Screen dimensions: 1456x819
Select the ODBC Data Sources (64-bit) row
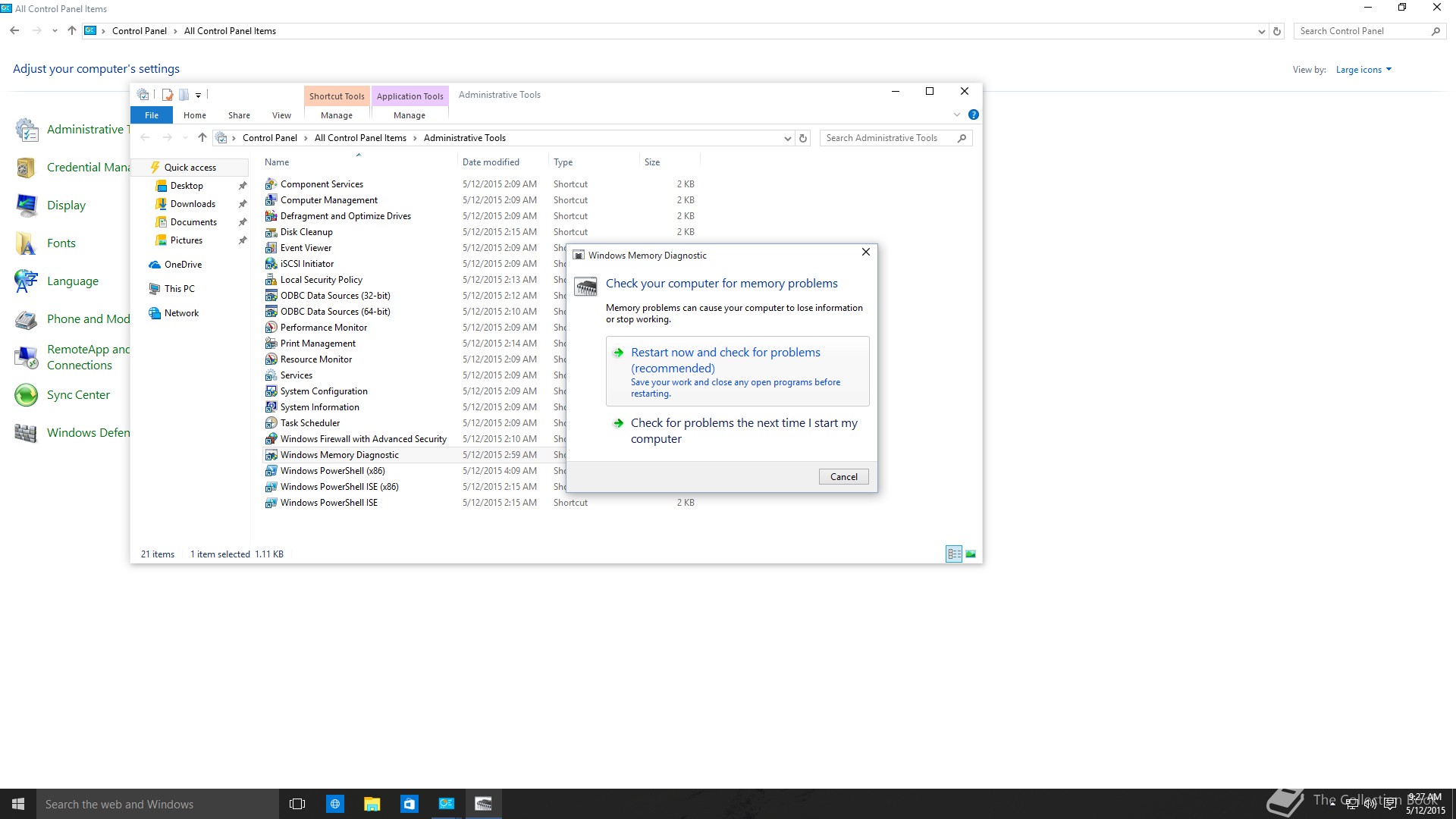tap(414, 312)
